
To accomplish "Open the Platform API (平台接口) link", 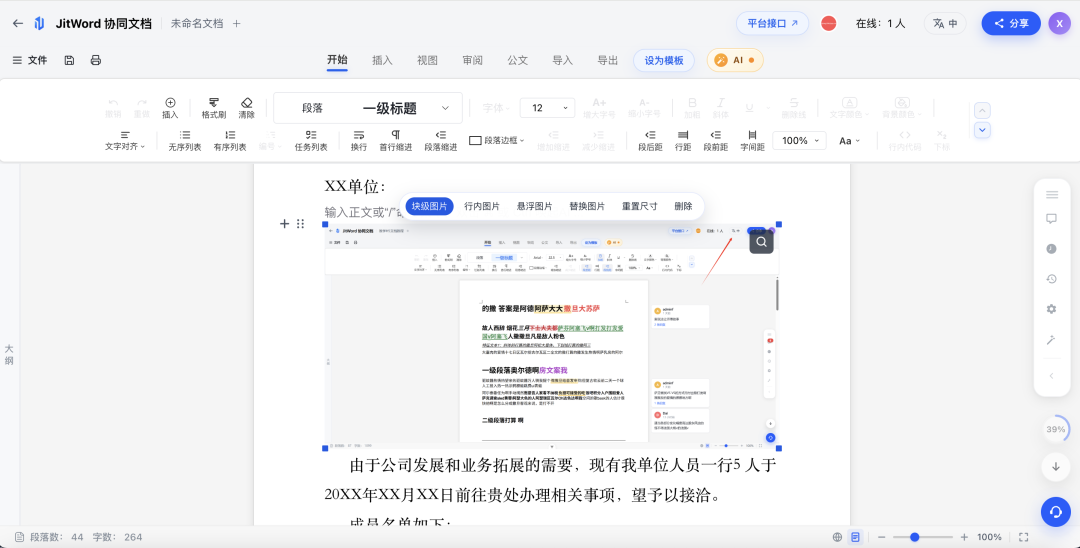I will coord(772,23).
